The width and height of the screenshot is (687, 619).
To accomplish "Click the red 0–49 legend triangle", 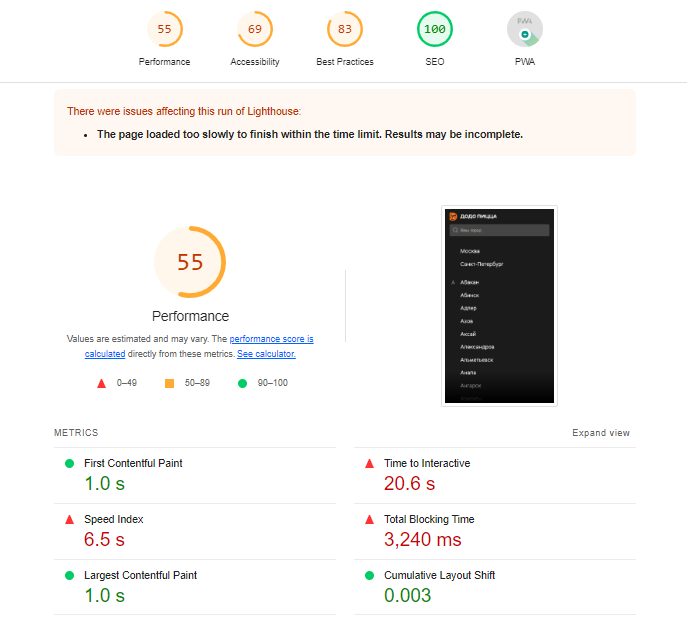I will click(x=101, y=383).
